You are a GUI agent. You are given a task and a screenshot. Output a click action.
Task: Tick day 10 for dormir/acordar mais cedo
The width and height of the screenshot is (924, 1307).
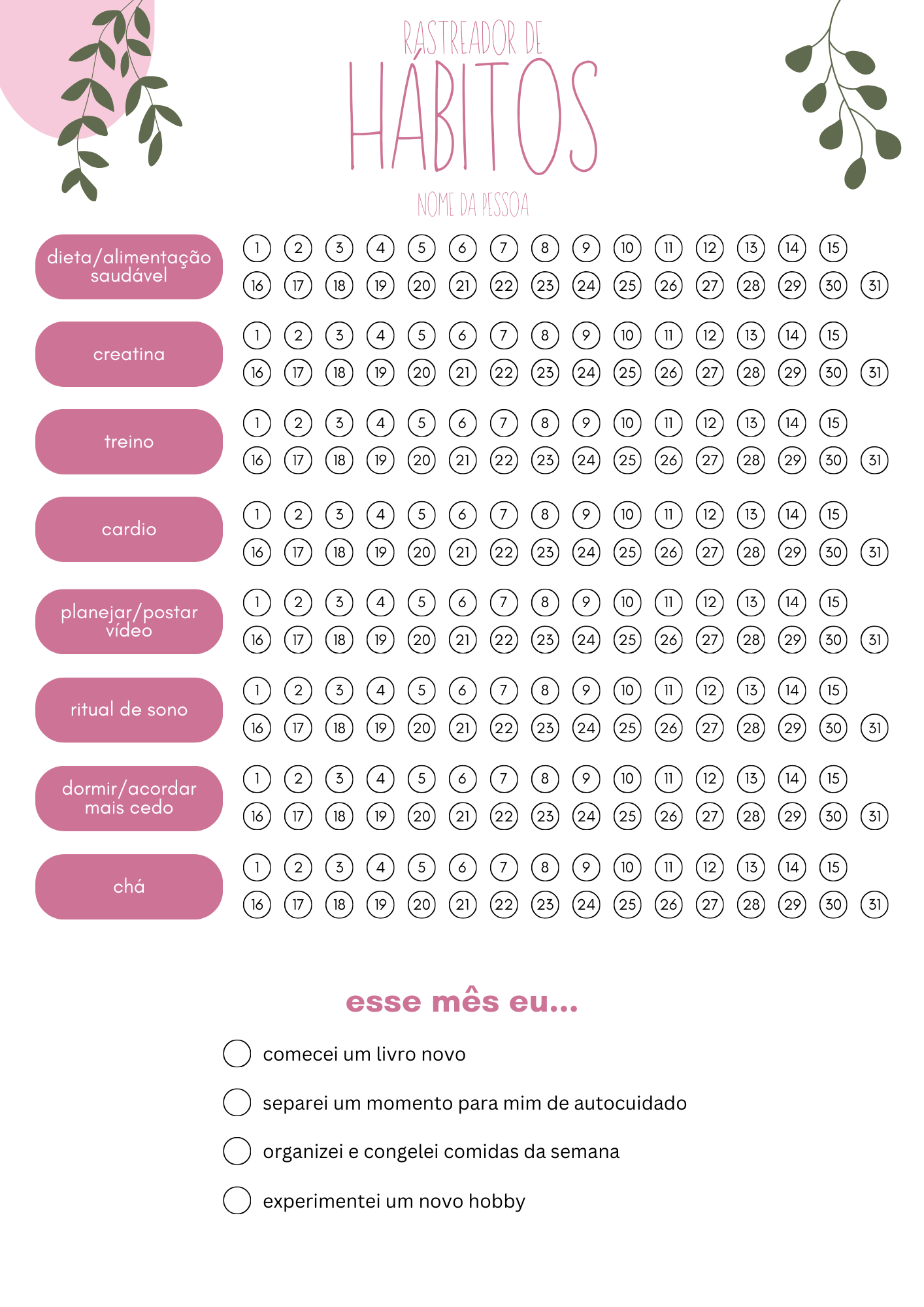(627, 779)
